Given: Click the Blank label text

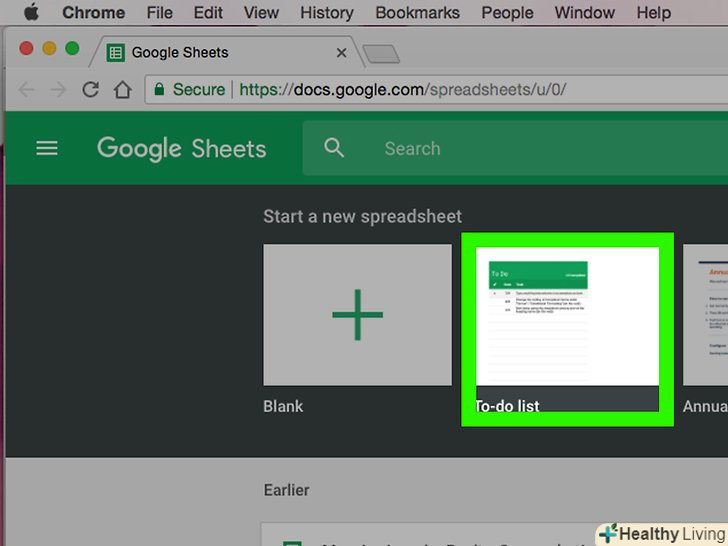Looking at the screenshot, I should click(283, 406).
